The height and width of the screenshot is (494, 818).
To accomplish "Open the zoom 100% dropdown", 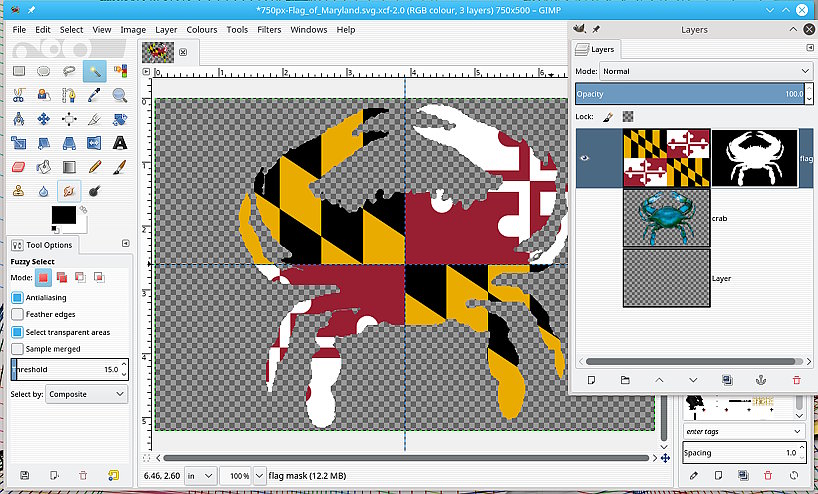I will 259,476.
